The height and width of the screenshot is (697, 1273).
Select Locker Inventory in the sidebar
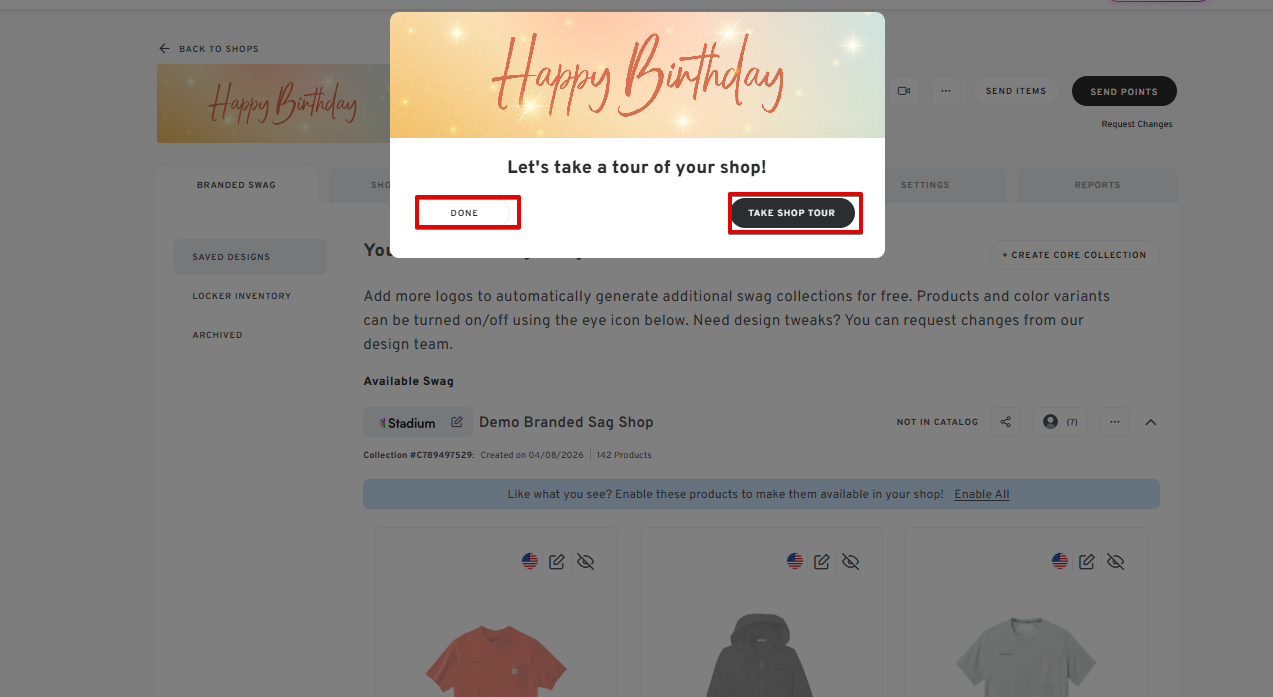pyautogui.click(x=242, y=296)
